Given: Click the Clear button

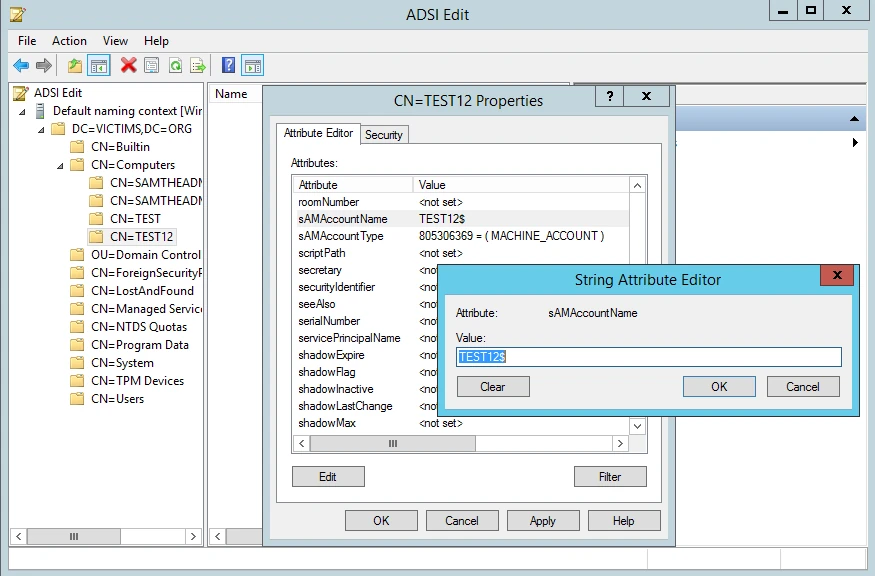Looking at the screenshot, I should click(x=493, y=387).
